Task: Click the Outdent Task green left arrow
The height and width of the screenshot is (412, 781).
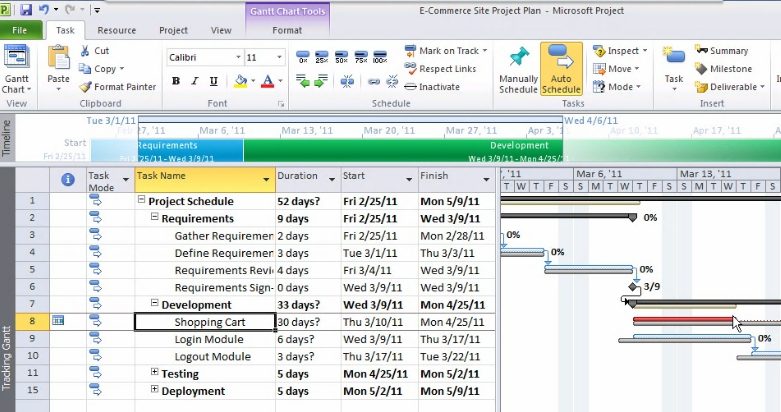Action: 302,81
